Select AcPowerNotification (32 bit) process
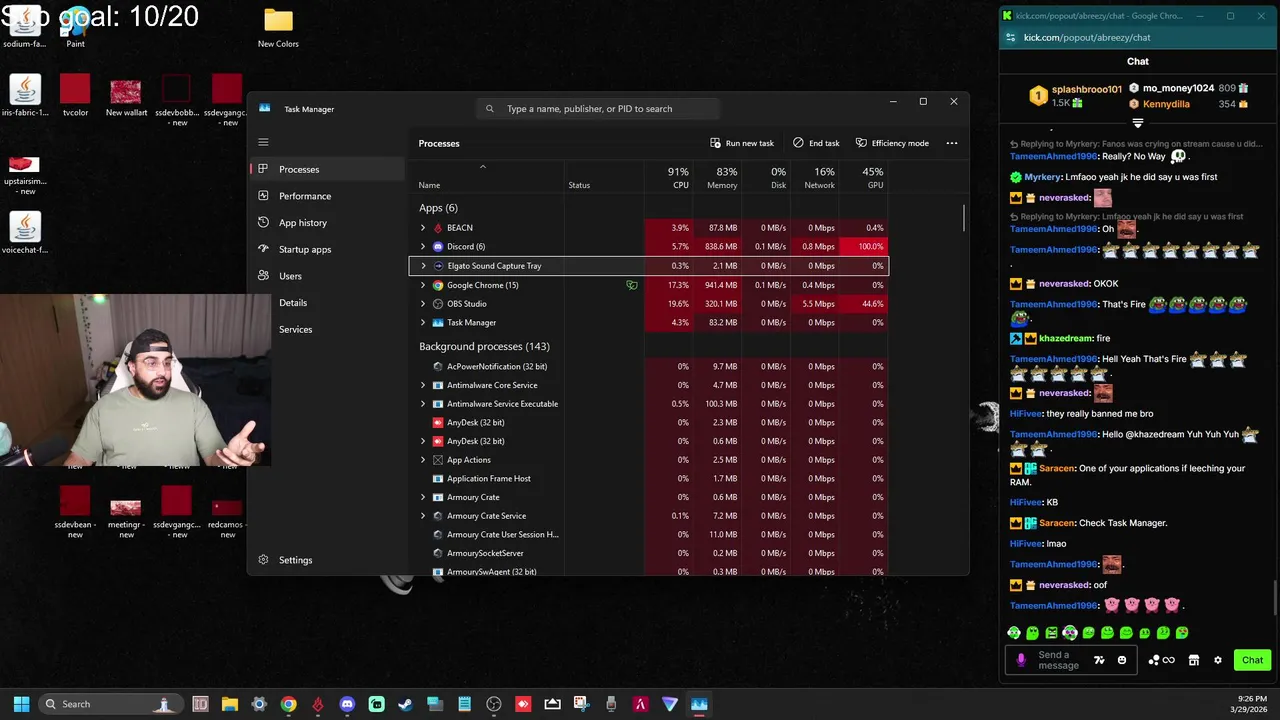Image resolution: width=1280 pixels, height=720 pixels. 648,367
